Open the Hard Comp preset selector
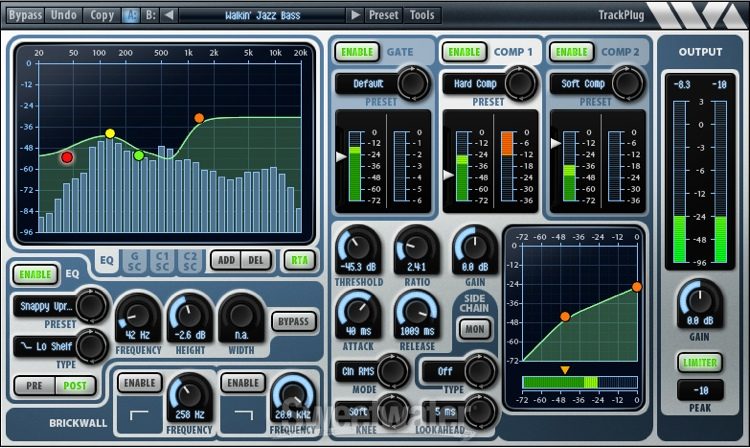Image resolution: width=750 pixels, height=448 pixels. pos(475,84)
